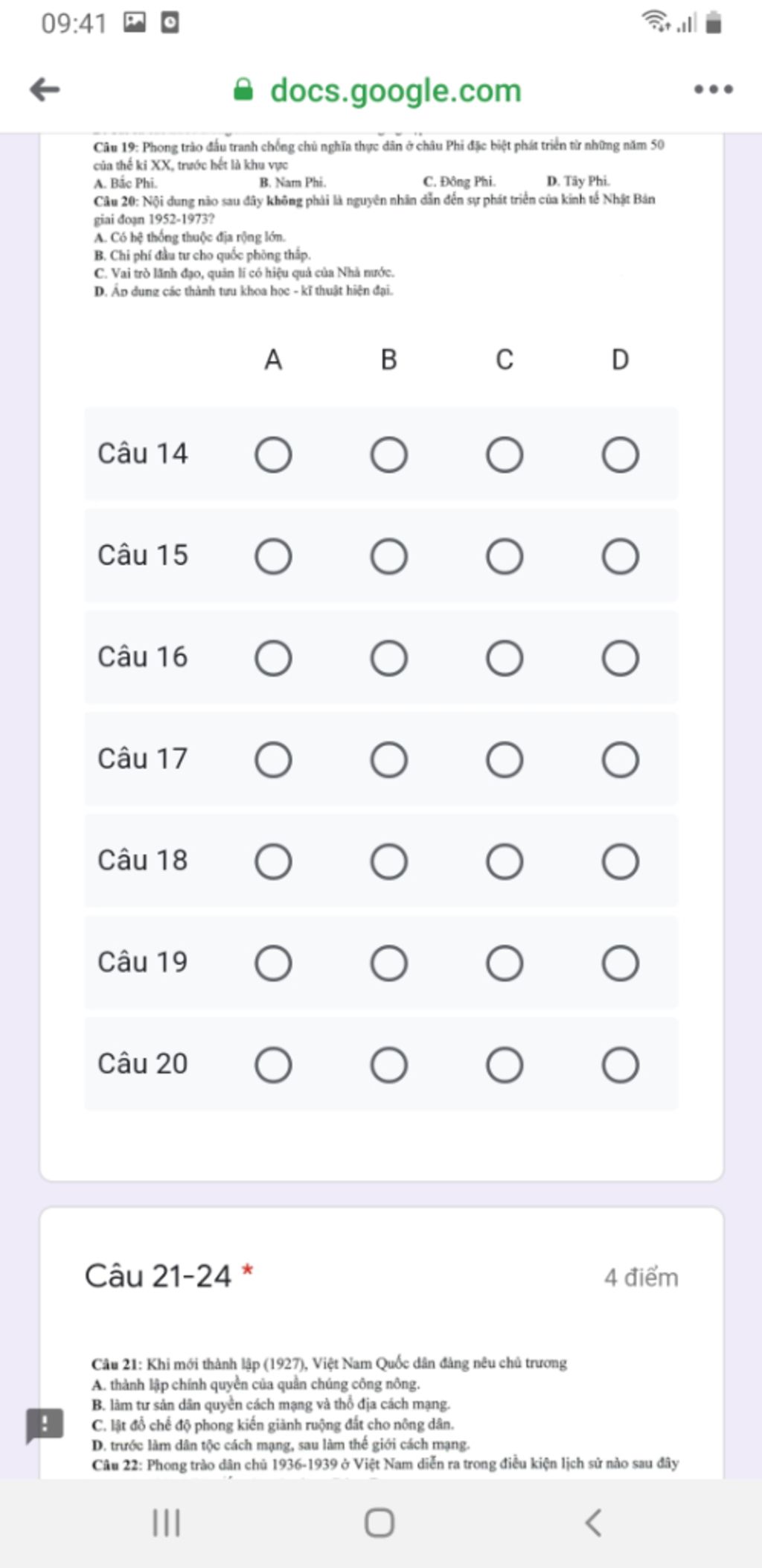Tap the Câu 21 question text image
This screenshot has height=1568, width=762.
329,1363
